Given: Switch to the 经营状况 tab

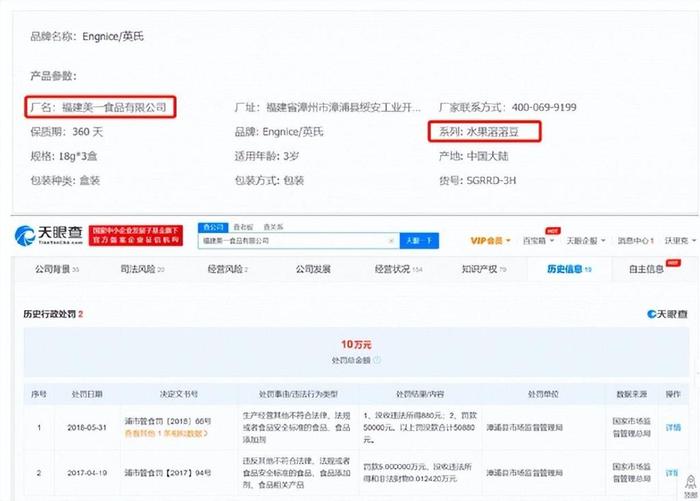Looking at the screenshot, I should tap(398, 269).
